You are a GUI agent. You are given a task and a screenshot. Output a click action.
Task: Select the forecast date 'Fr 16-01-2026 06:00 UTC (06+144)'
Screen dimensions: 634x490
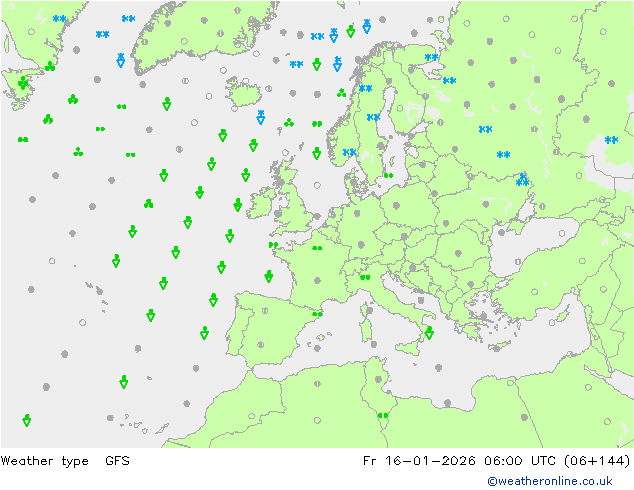497,460
